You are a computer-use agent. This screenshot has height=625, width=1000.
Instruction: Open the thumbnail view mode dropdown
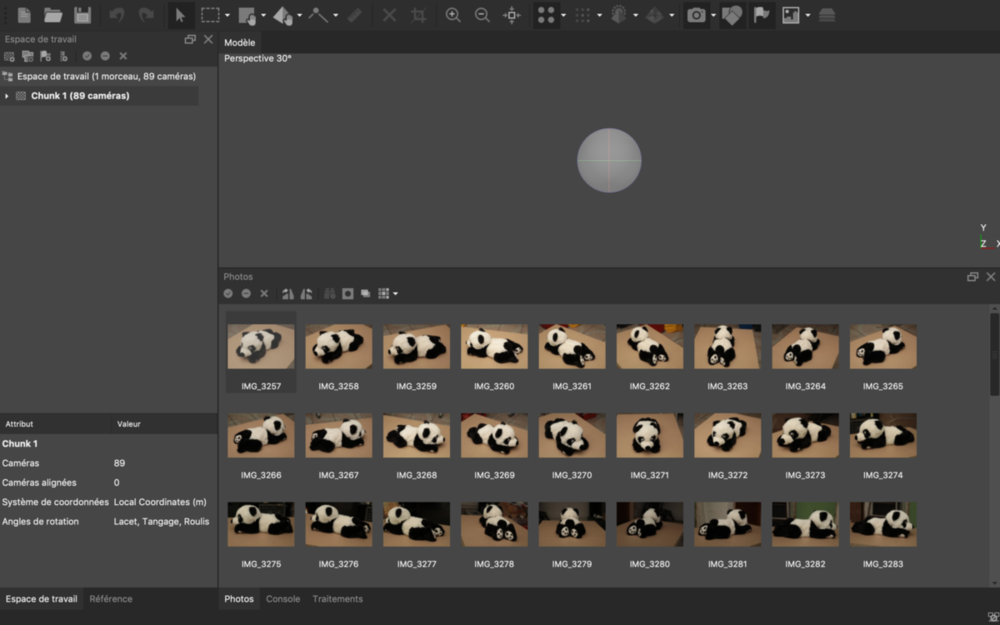(x=395, y=294)
